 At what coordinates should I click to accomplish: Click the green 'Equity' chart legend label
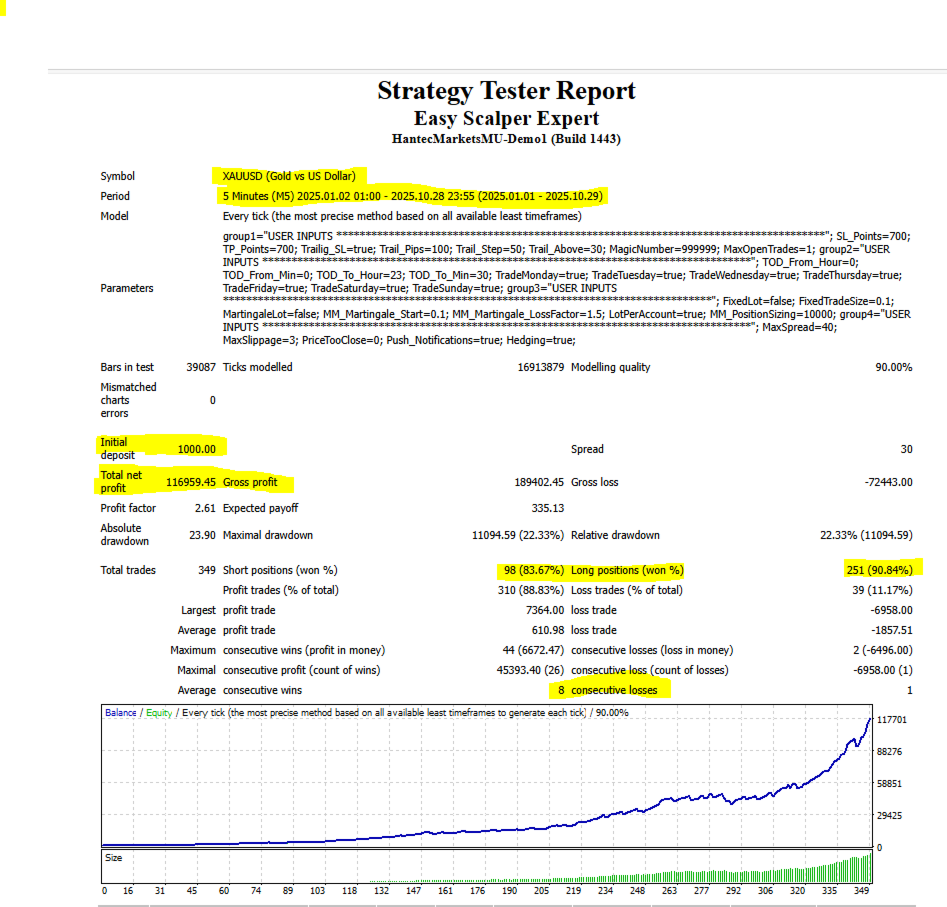tap(159, 713)
